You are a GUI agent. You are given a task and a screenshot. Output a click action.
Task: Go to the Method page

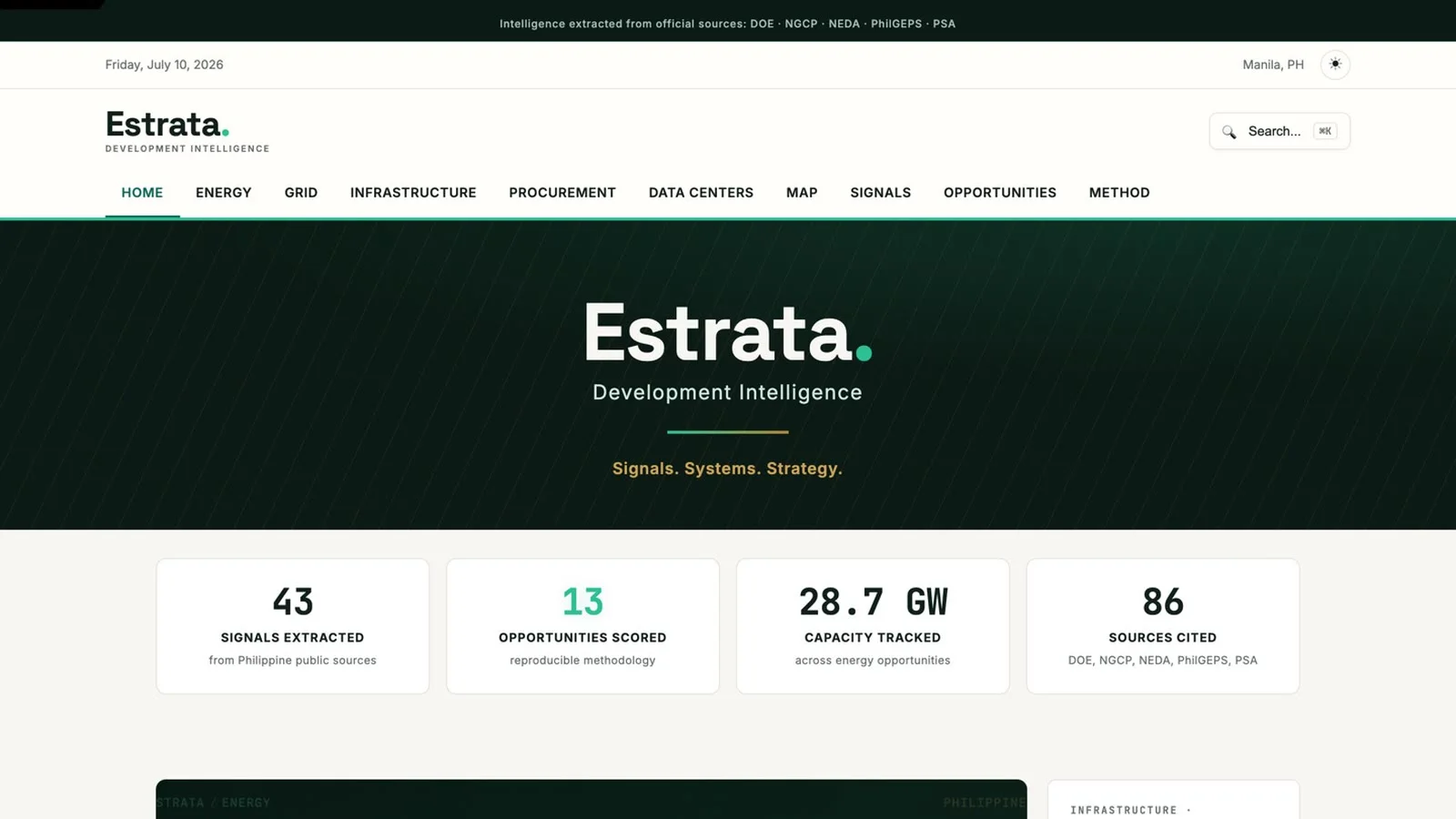pos(1119,193)
